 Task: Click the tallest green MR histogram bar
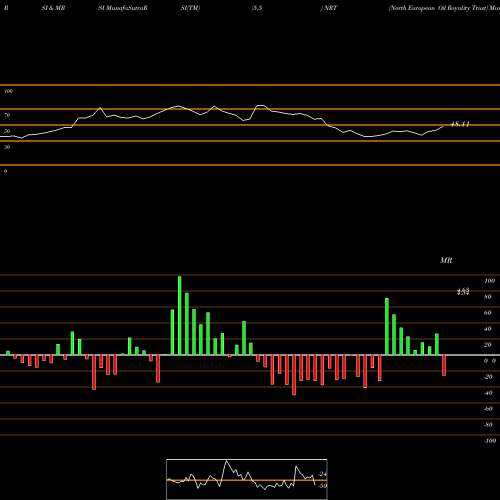180,315
